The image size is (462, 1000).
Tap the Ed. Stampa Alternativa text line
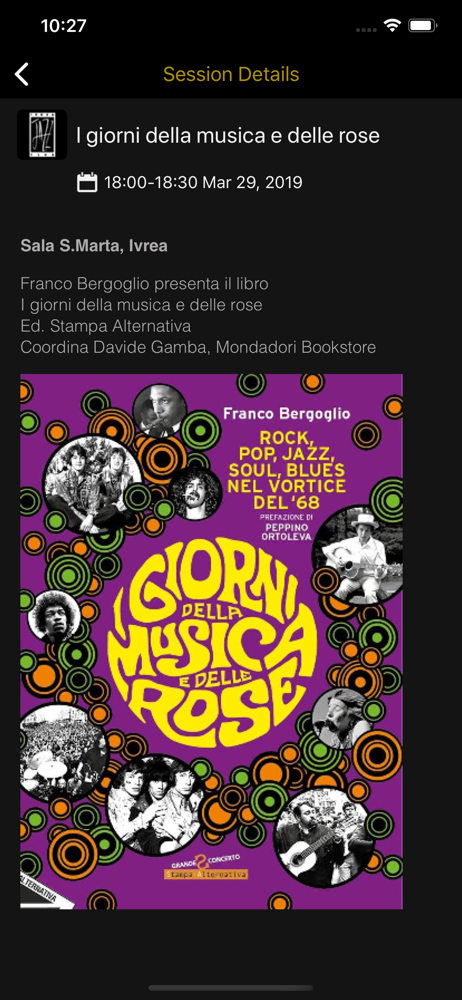click(x=106, y=327)
